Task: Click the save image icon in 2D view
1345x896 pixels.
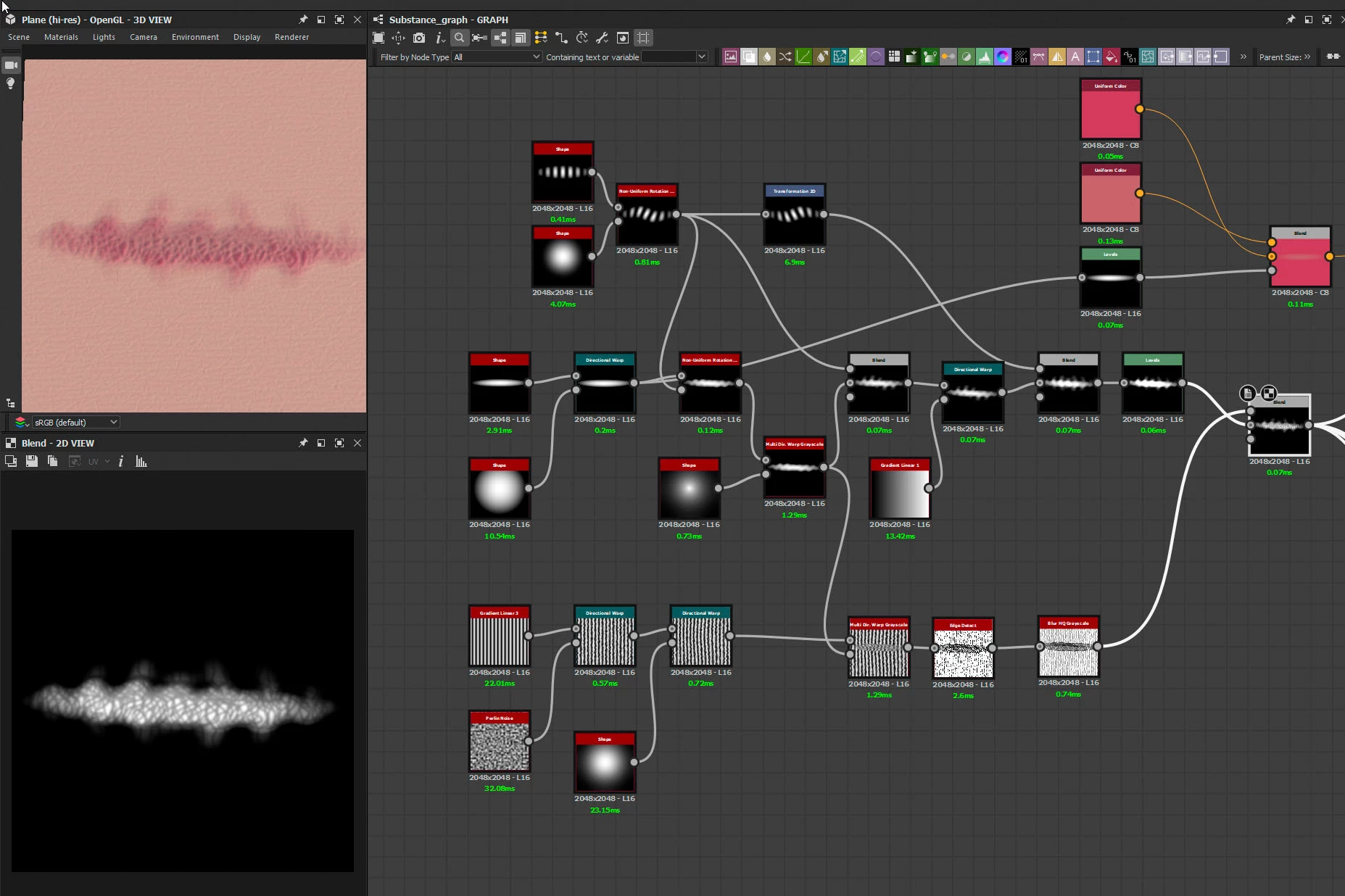Action: pos(32,461)
